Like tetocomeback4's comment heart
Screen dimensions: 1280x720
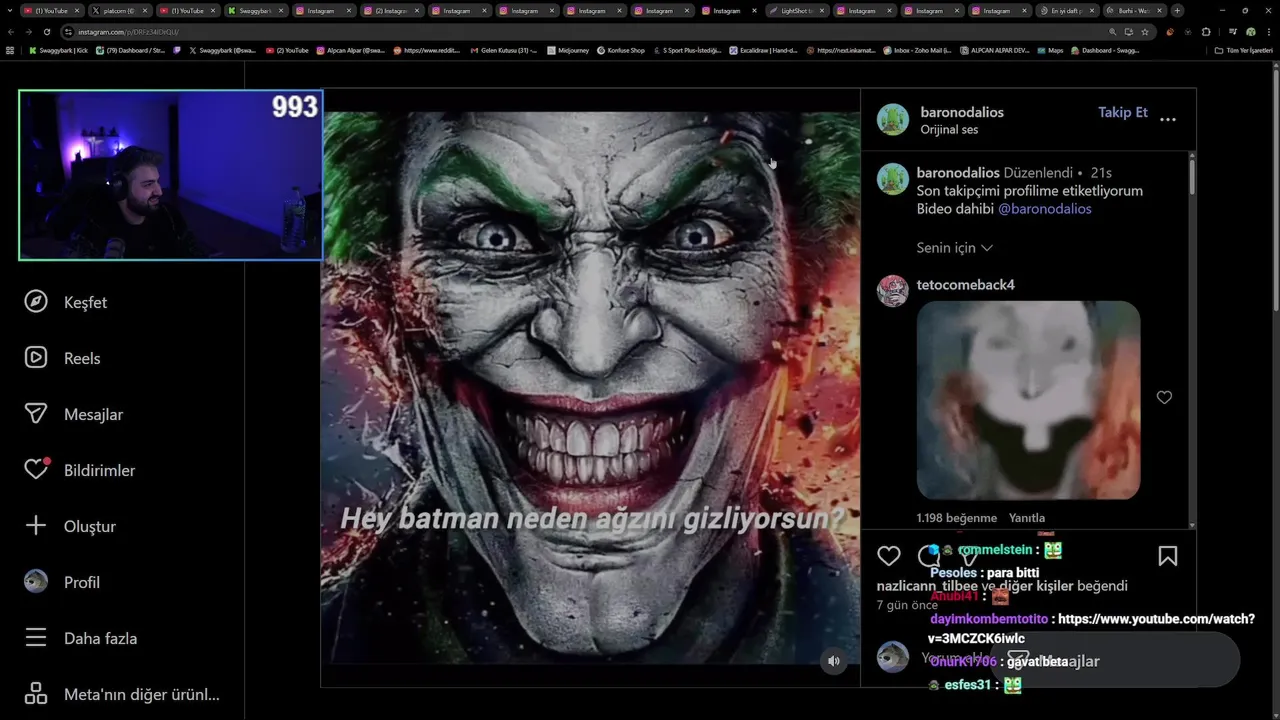click(x=1164, y=398)
